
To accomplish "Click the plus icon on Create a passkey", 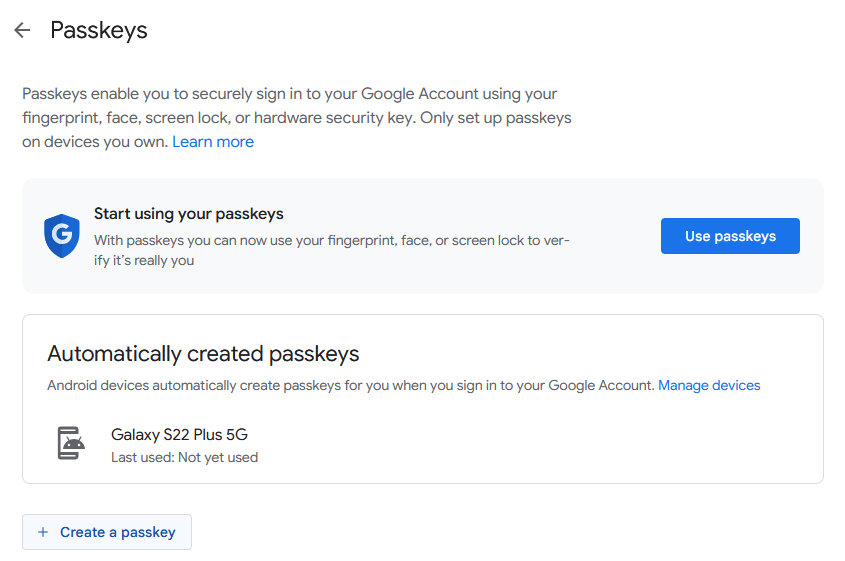I will pos(43,532).
